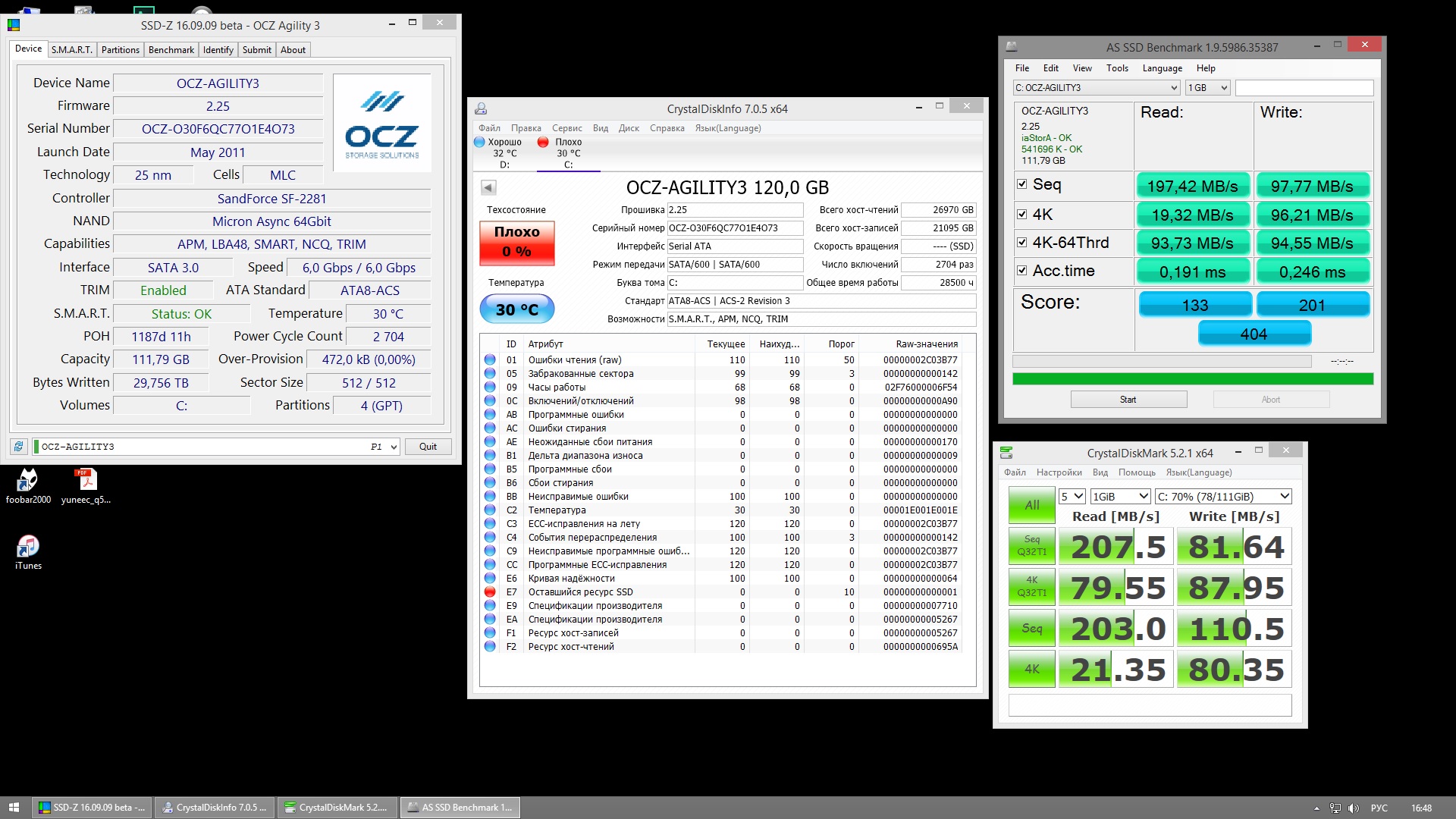The image size is (1456, 819).
Task: Click the empty AS SSD text field
Action: click(1304, 88)
